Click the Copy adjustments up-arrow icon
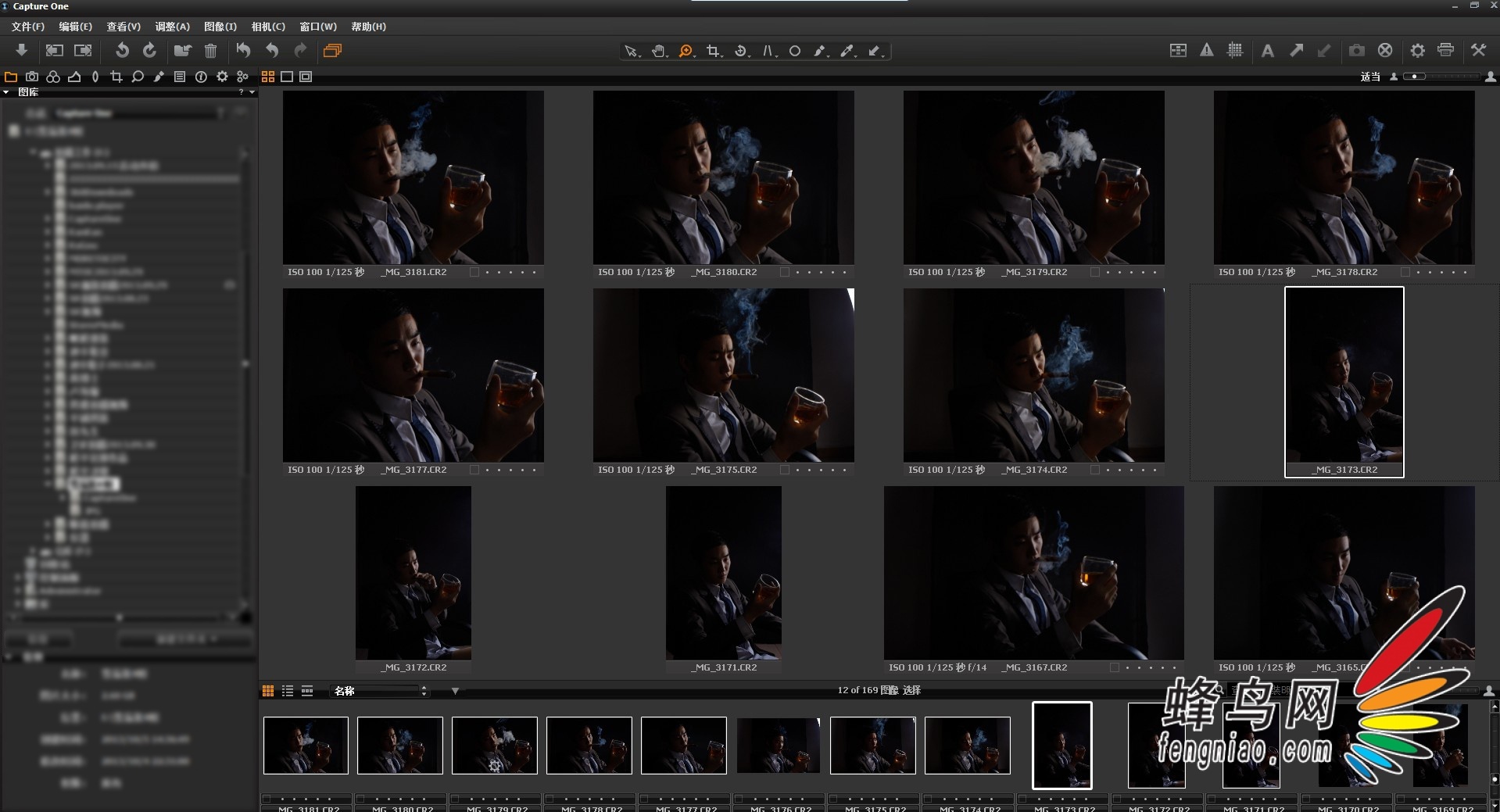This screenshot has width=1500, height=812. coord(1296,50)
